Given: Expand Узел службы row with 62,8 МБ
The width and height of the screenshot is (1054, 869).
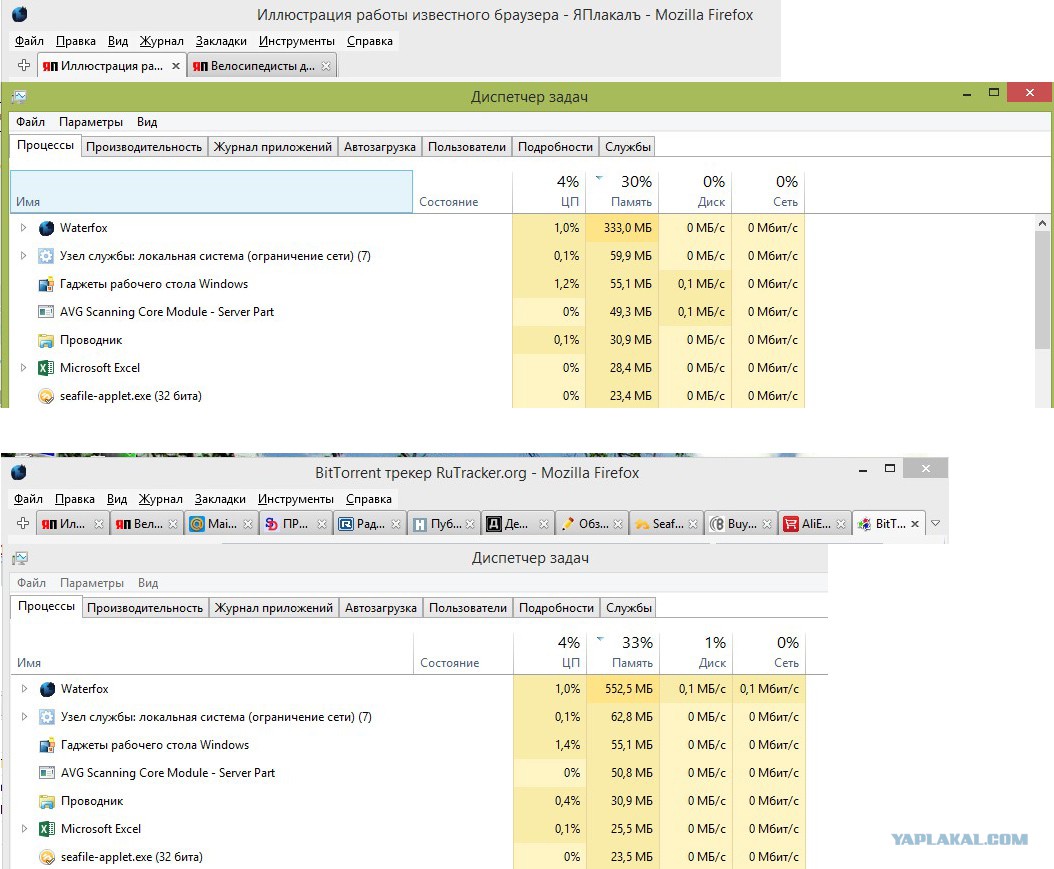Looking at the screenshot, I should (24, 717).
